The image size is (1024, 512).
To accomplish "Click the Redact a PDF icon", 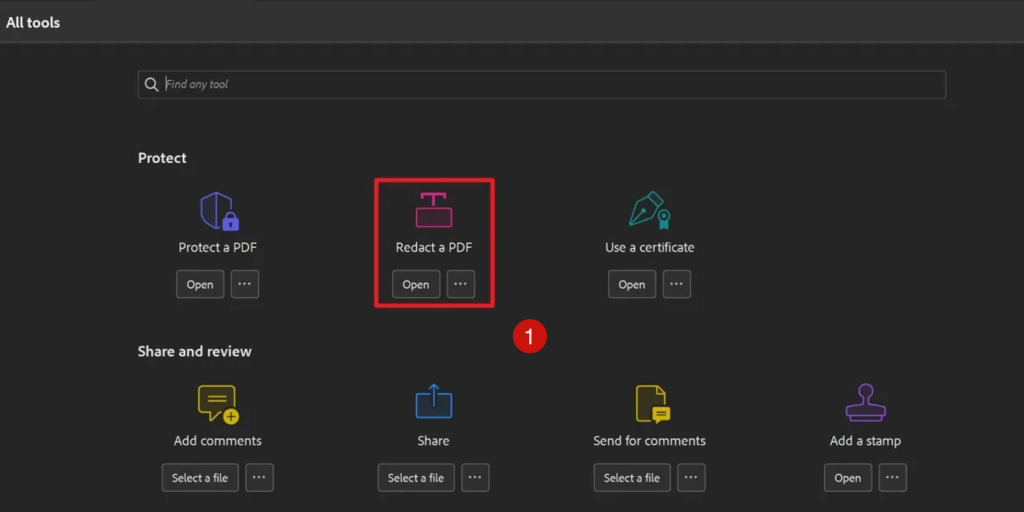I will click(434, 210).
